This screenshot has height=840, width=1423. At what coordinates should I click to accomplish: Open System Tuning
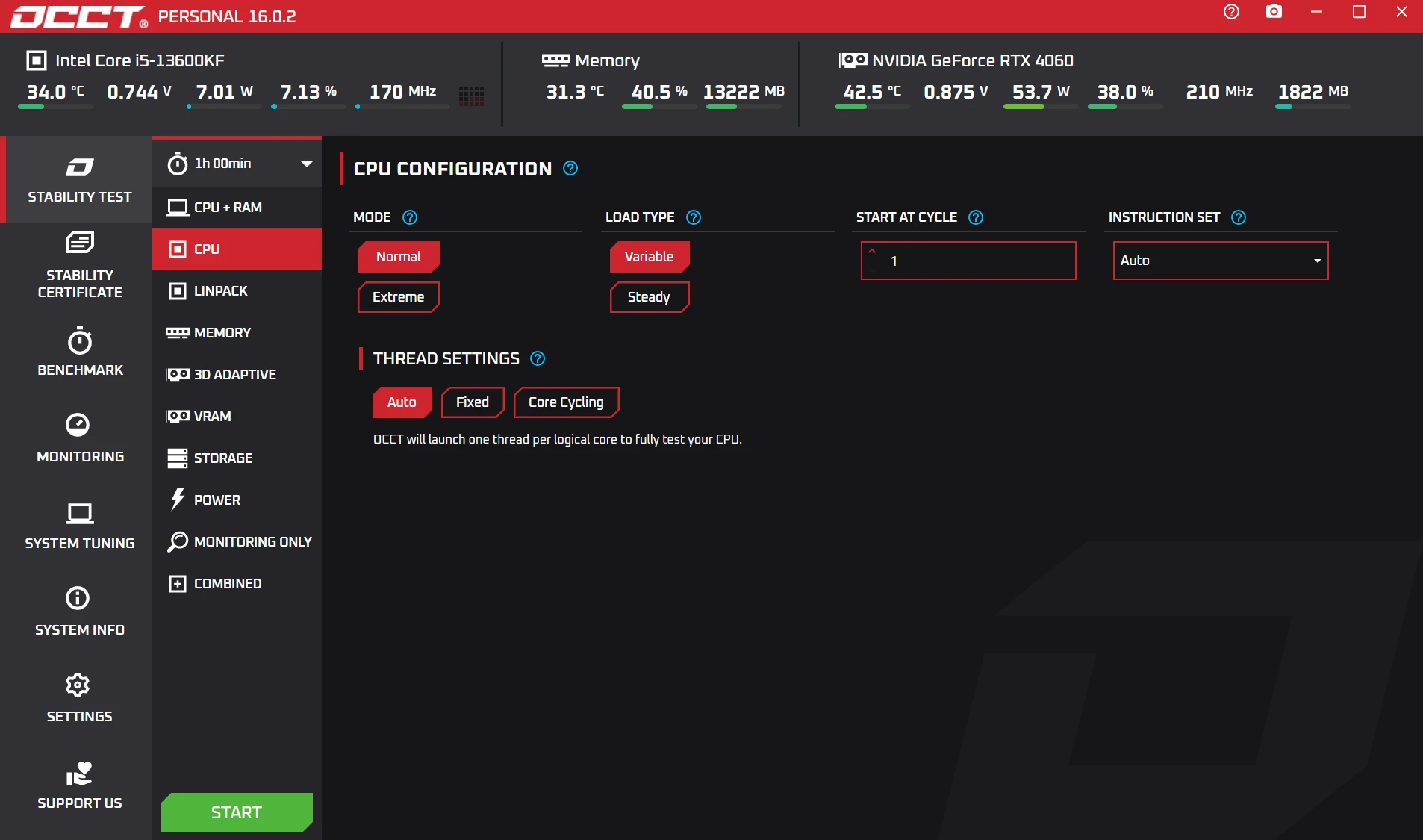[x=78, y=525]
